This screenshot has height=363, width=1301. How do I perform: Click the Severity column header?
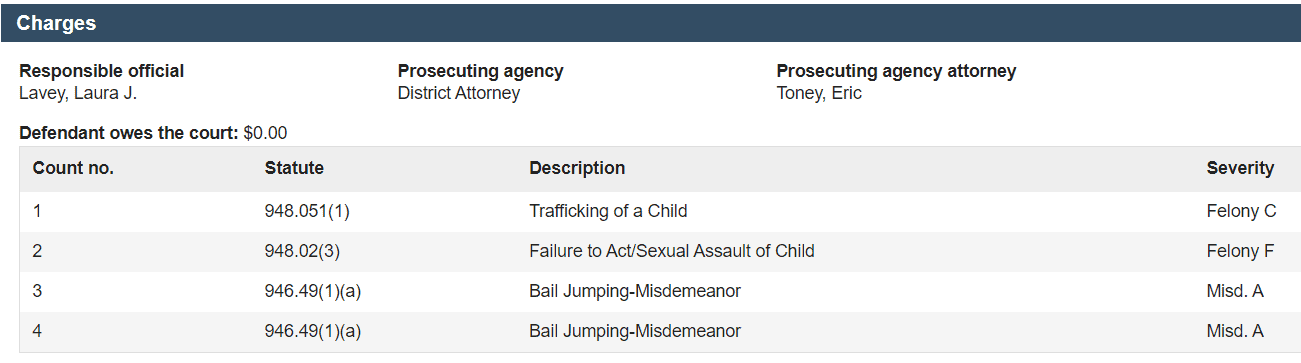1240,168
